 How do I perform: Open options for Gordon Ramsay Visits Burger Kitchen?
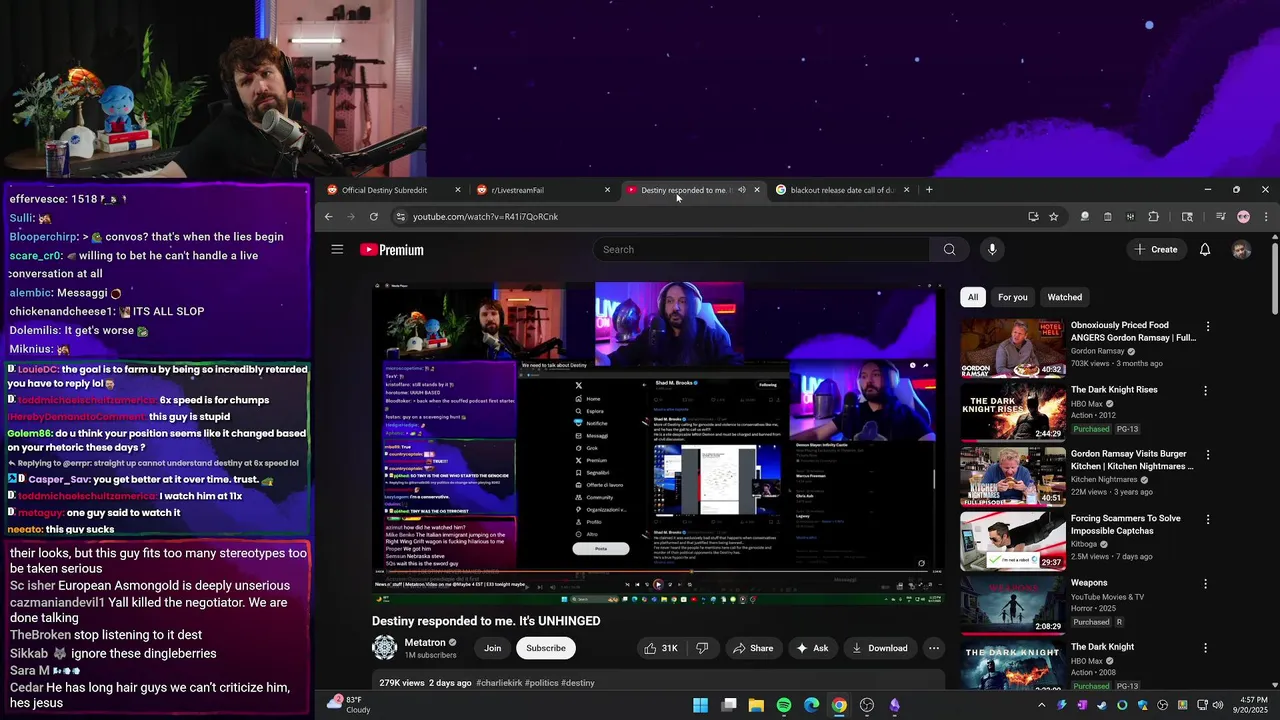[x=1207, y=455]
